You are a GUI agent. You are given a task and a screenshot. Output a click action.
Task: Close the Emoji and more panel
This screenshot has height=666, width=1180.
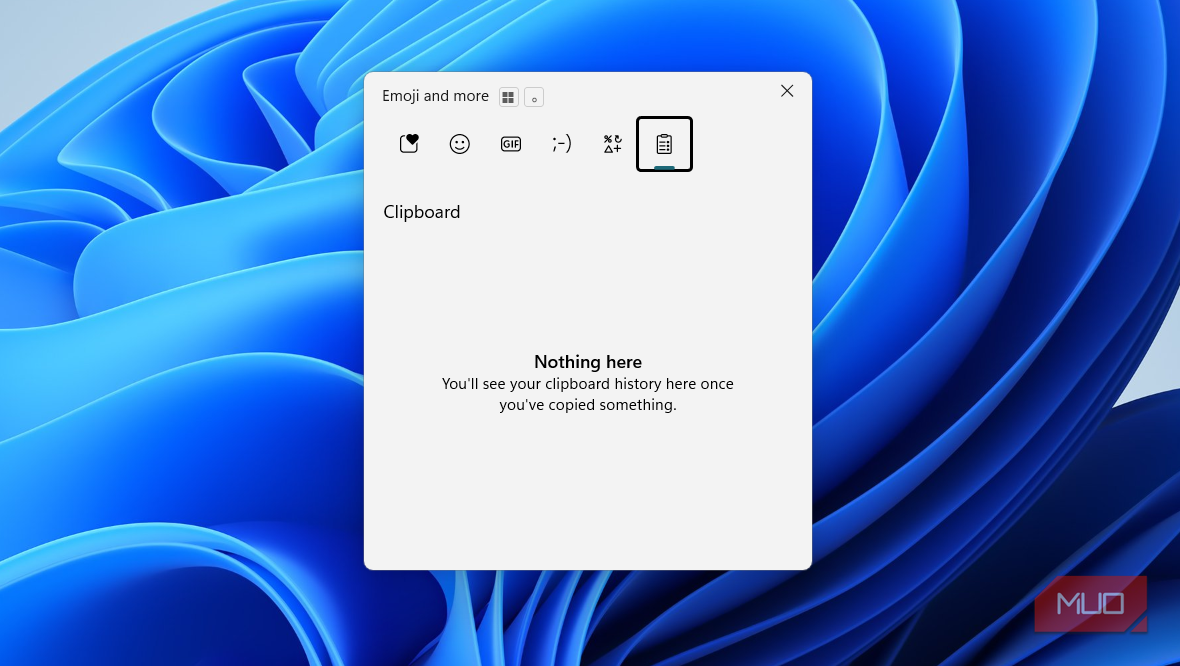coord(787,91)
